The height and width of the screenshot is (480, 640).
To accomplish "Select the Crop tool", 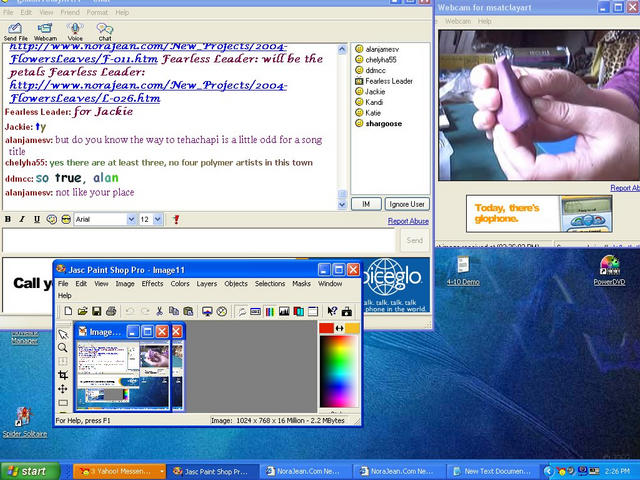I will pyautogui.click(x=63, y=375).
